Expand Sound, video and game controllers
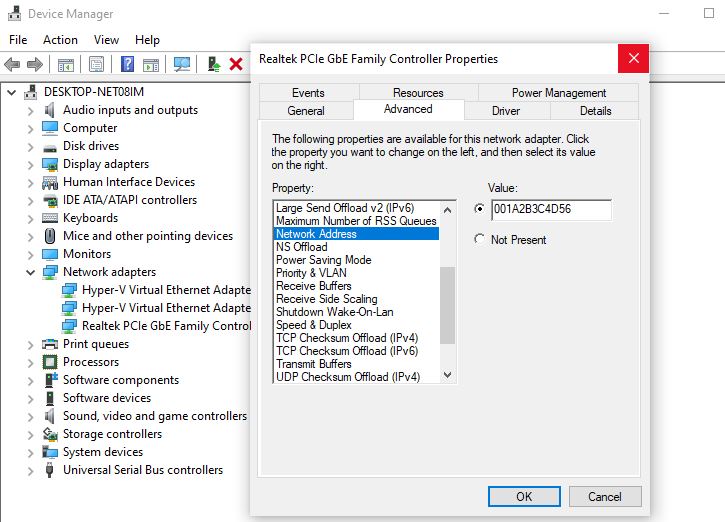 (x=31, y=417)
